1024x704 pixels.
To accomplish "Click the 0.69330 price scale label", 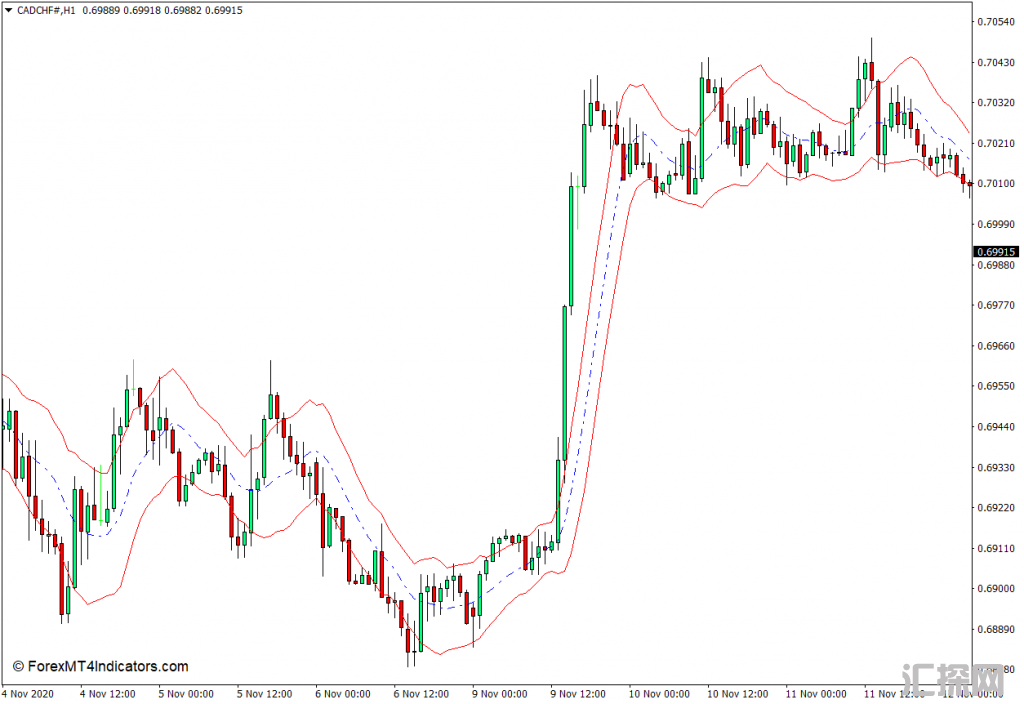I will click(x=996, y=468).
